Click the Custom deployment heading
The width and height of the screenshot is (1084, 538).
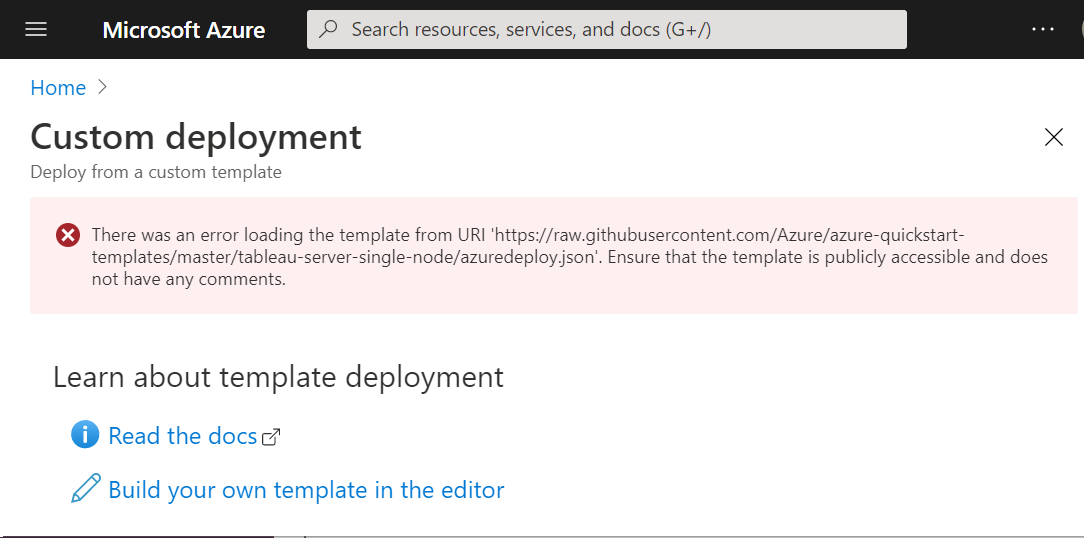tap(196, 136)
